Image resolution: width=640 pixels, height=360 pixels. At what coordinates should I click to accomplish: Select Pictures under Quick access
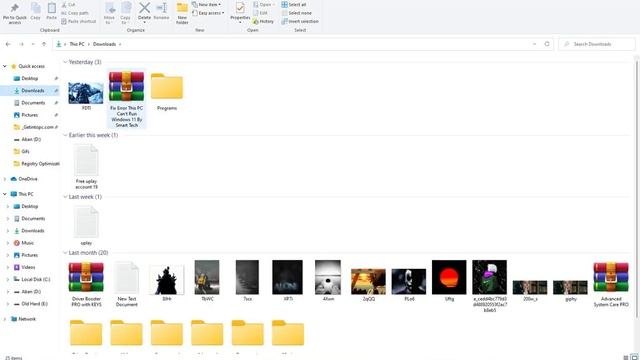coord(29,115)
